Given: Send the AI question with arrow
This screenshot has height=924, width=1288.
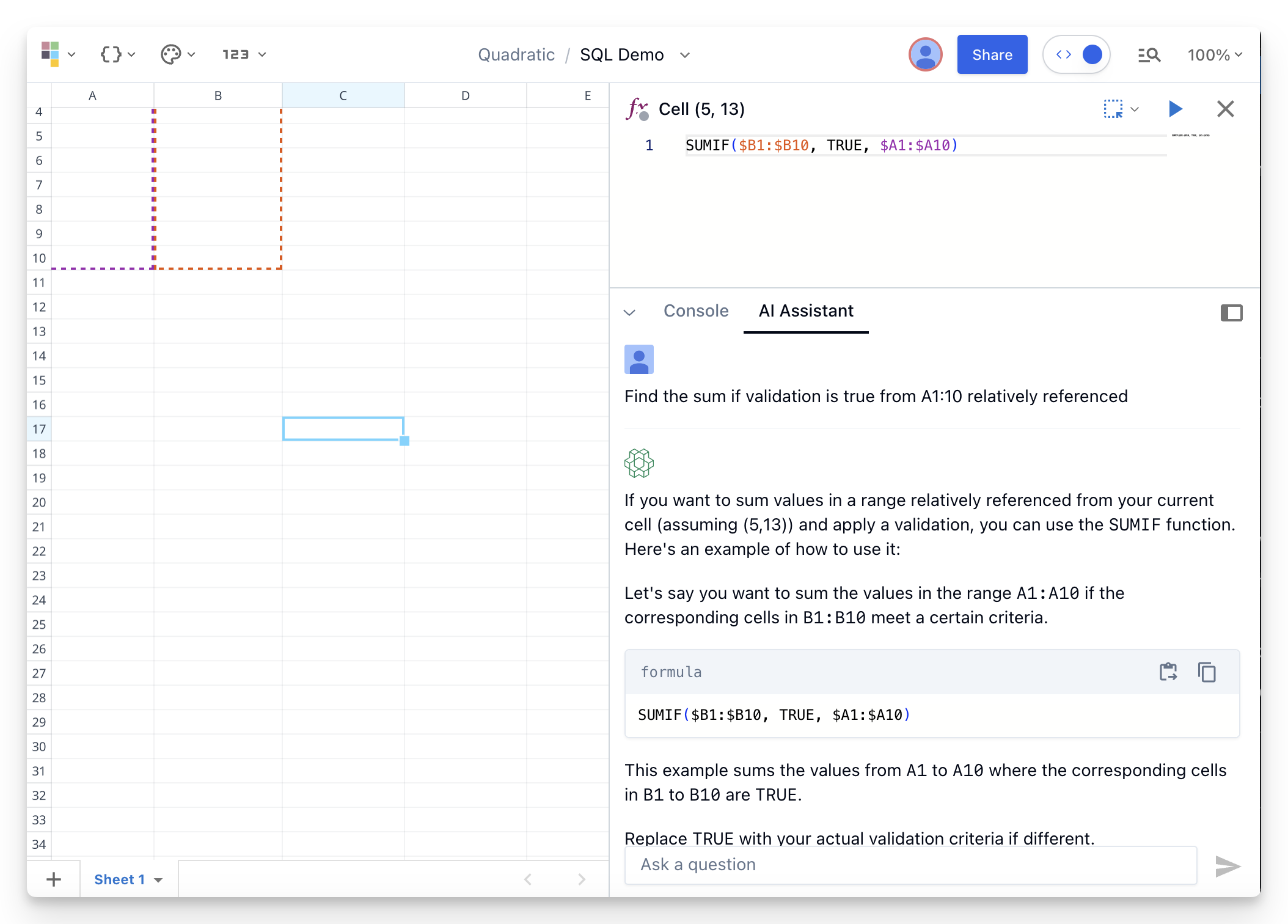Looking at the screenshot, I should tap(1227, 866).
